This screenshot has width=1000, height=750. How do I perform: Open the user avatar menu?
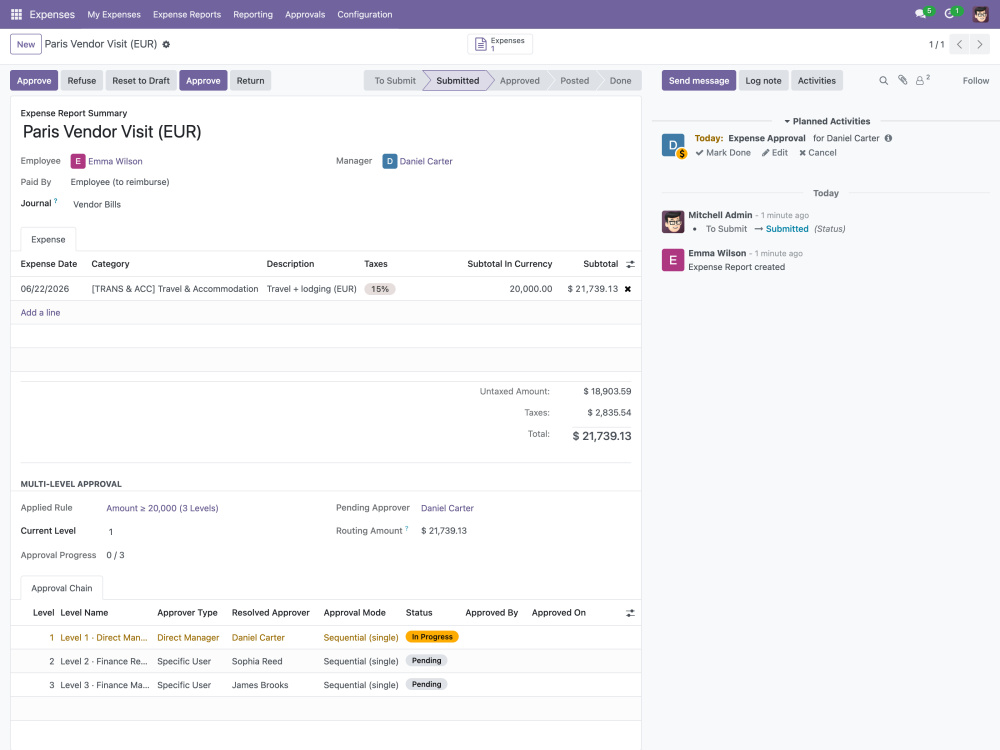point(980,14)
